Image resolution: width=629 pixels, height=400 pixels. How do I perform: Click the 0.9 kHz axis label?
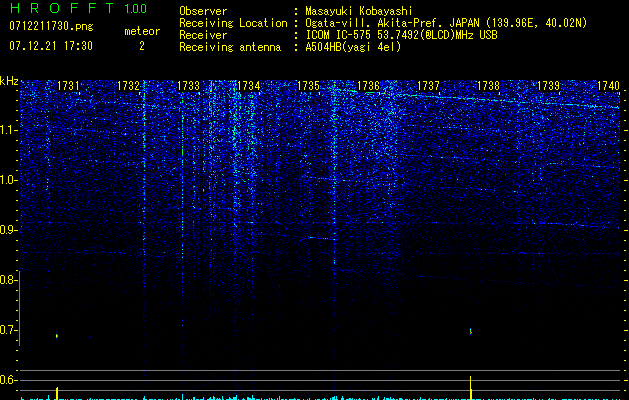point(8,230)
